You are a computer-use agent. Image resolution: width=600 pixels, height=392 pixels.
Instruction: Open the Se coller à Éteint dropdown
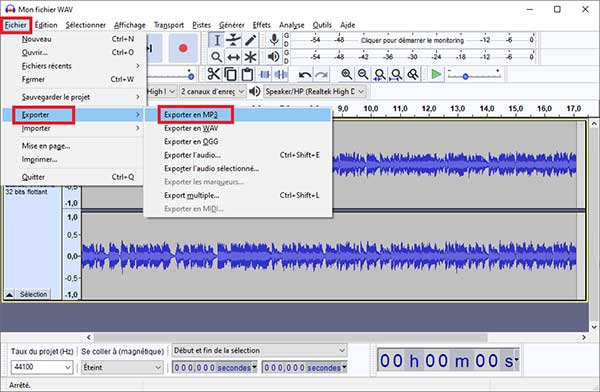point(122,368)
